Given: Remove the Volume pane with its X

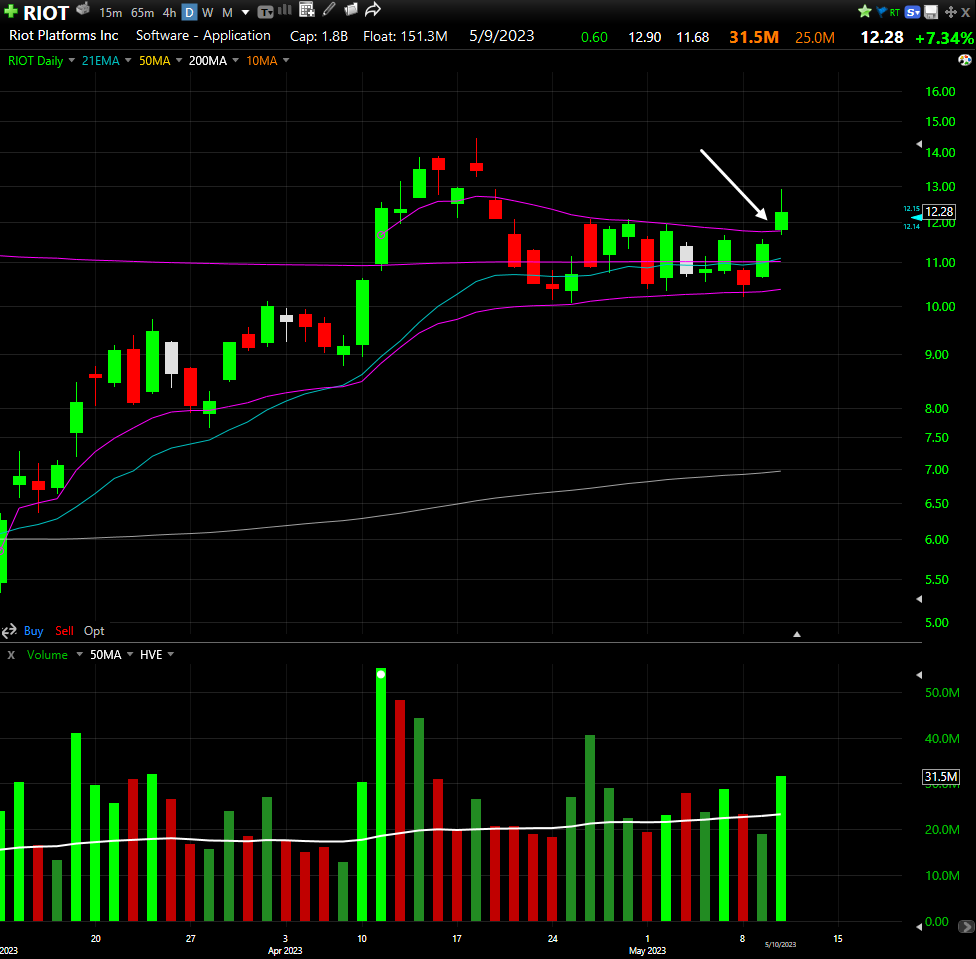Looking at the screenshot, I should 11,655.
